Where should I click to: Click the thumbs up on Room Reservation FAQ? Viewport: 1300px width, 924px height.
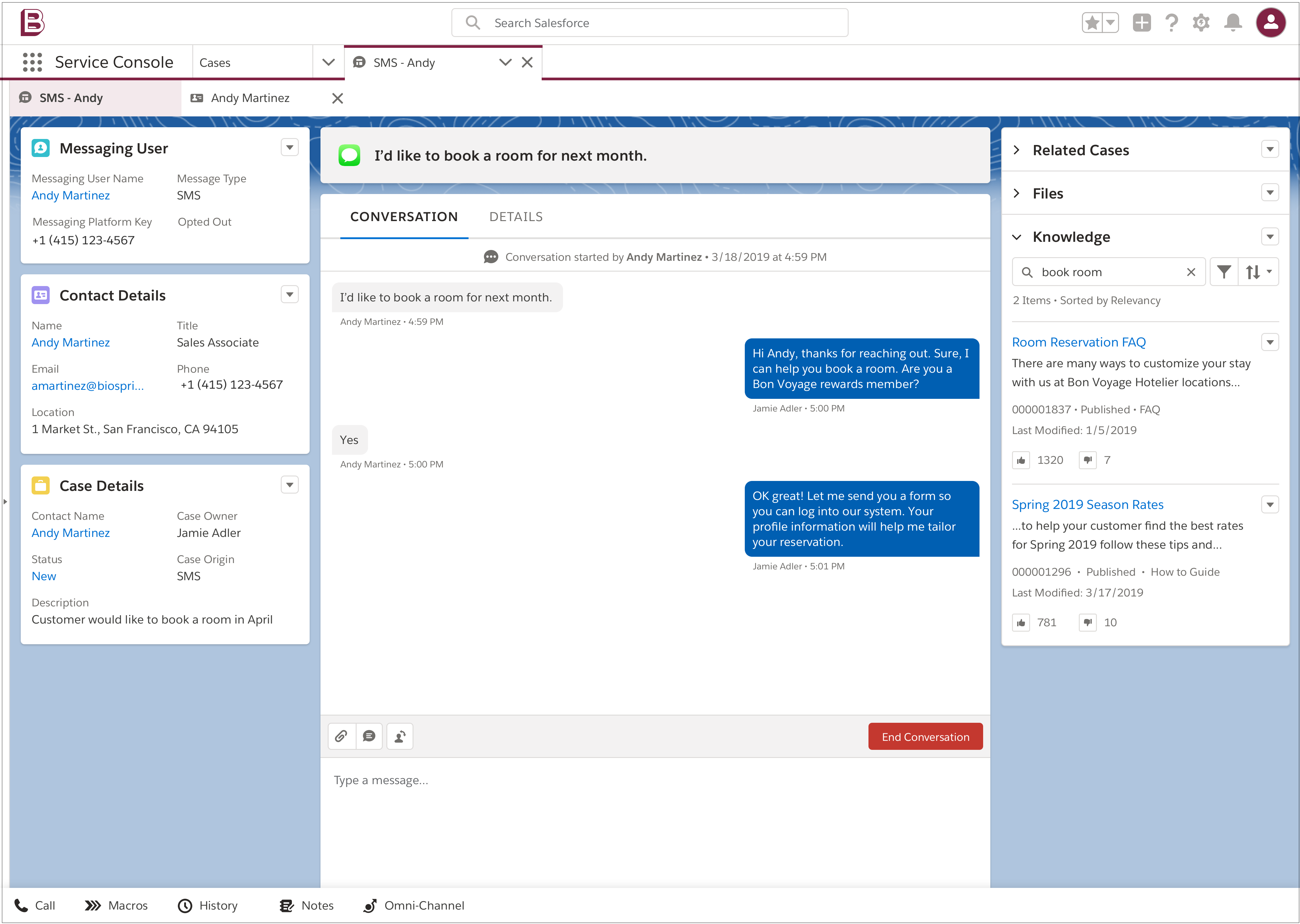tap(1021, 460)
